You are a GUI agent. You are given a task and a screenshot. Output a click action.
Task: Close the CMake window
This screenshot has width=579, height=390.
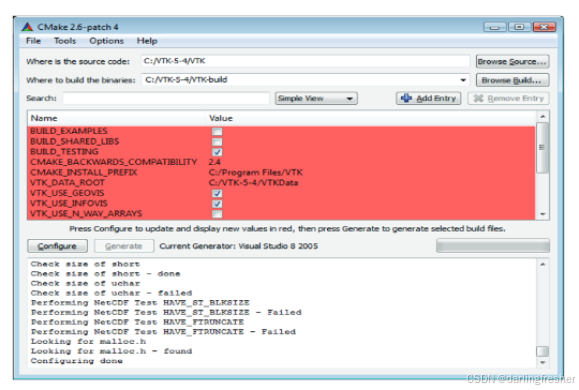click(x=544, y=27)
